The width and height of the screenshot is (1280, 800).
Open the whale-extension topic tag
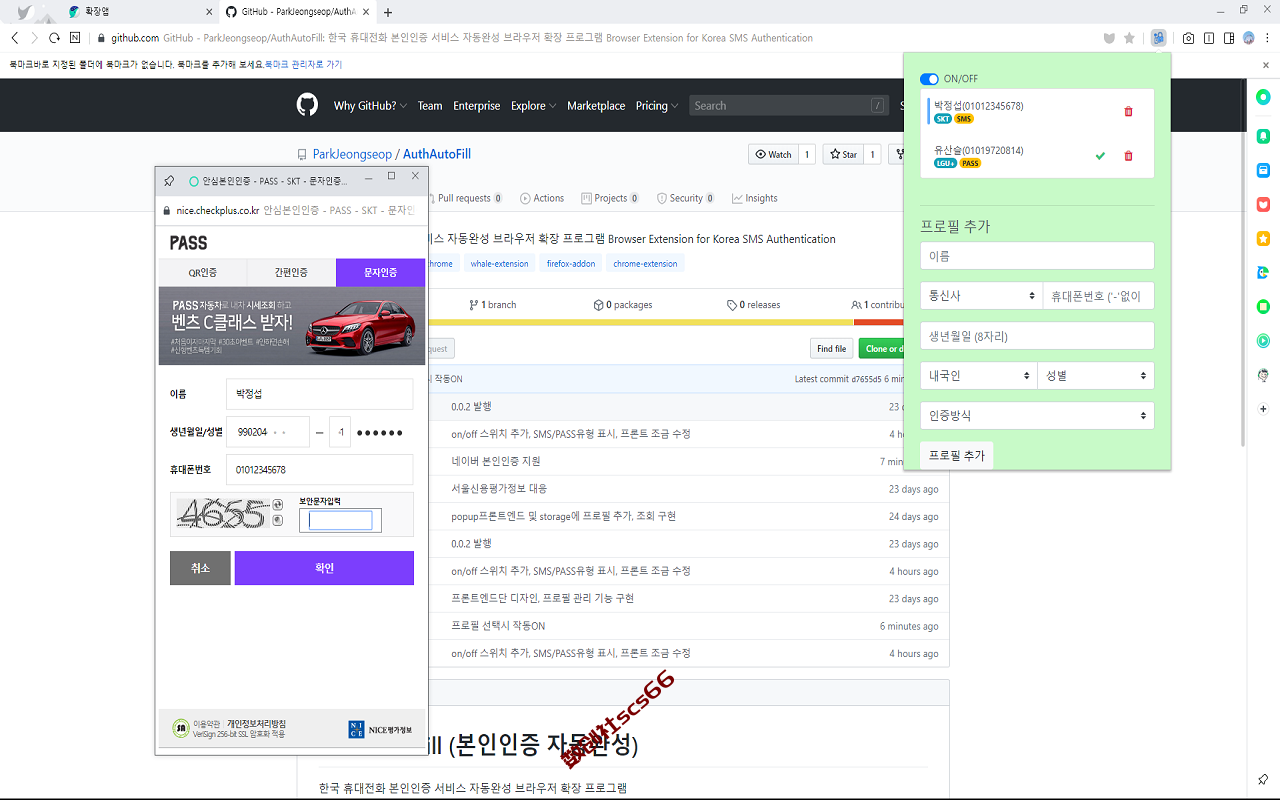(499, 264)
